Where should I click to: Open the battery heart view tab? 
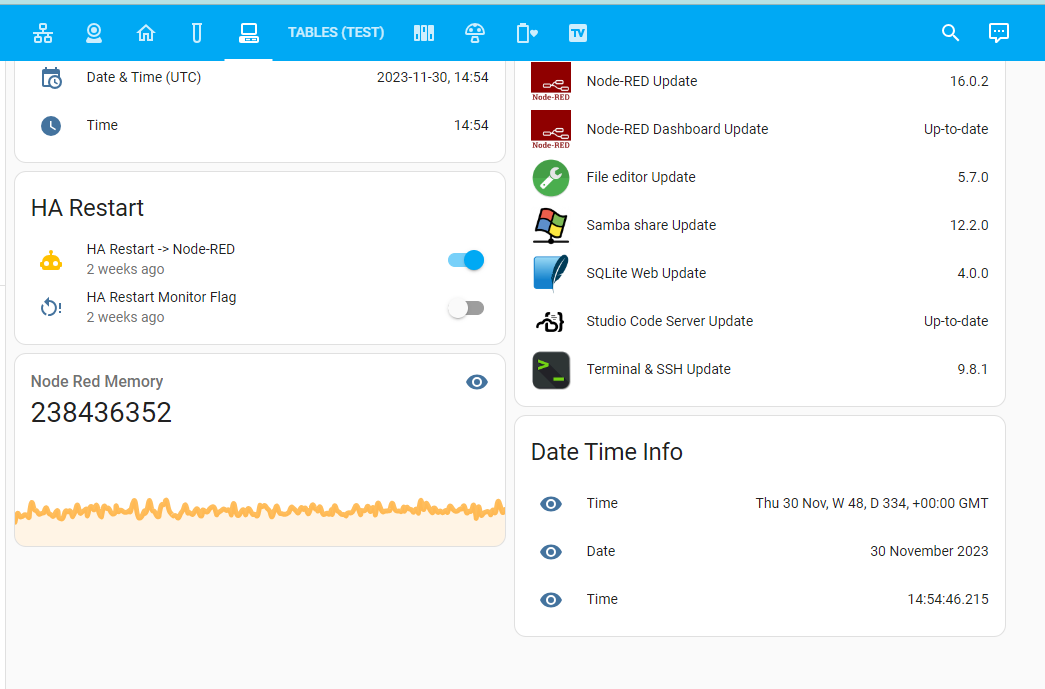pos(526,33)
